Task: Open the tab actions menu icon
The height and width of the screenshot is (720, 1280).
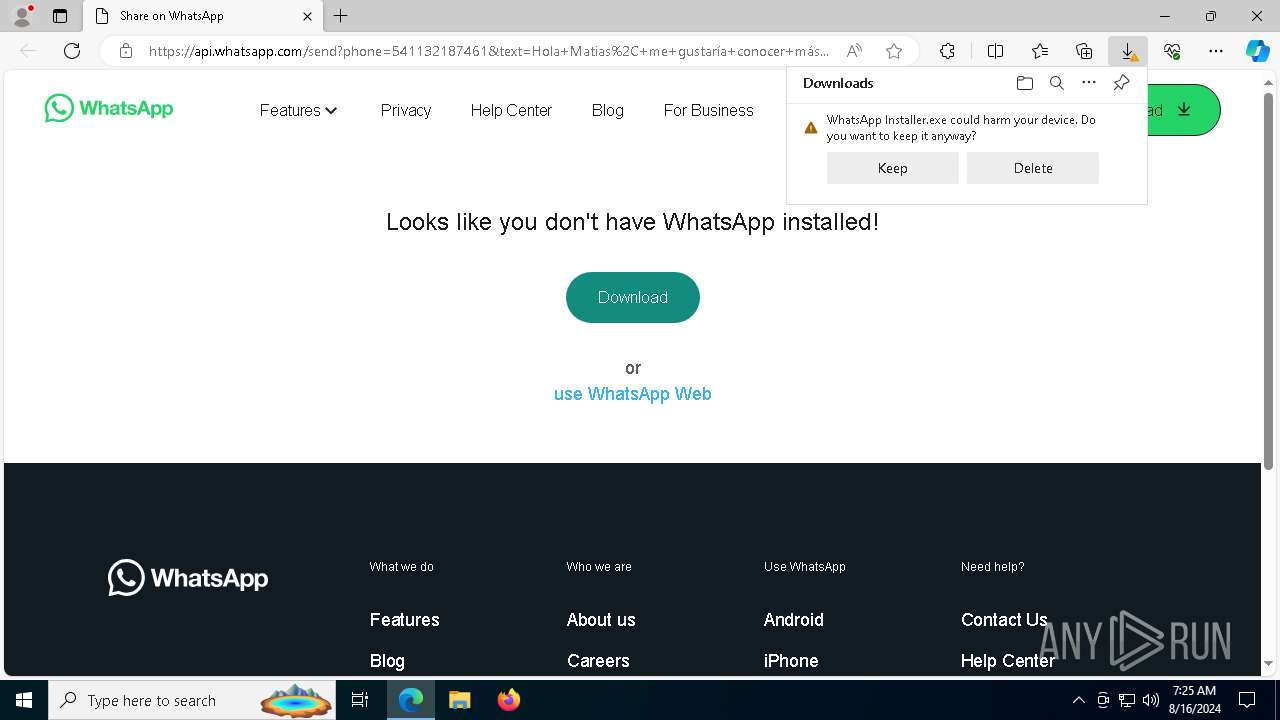Action: click(x=60, y=16)
